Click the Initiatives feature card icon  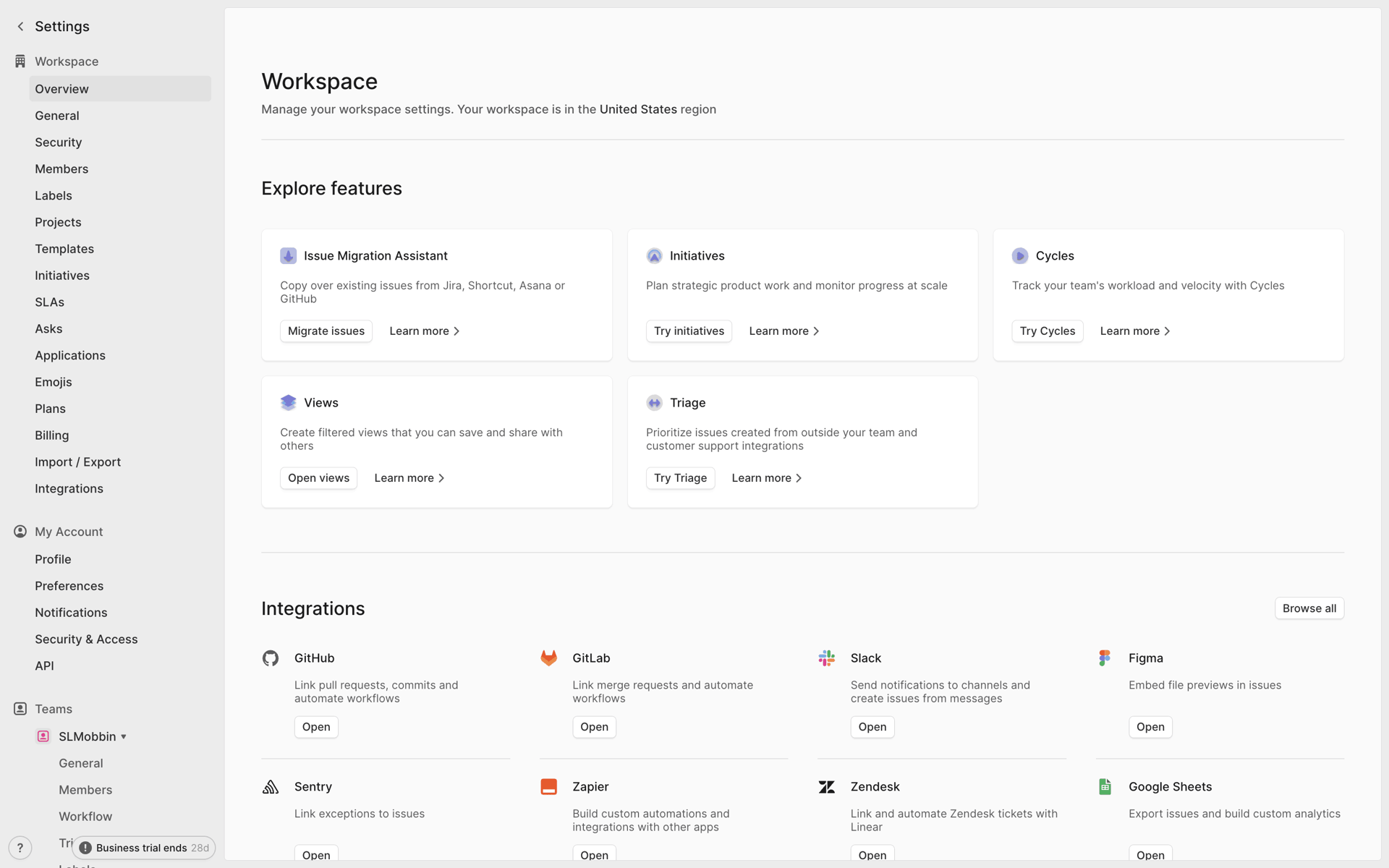655,256
